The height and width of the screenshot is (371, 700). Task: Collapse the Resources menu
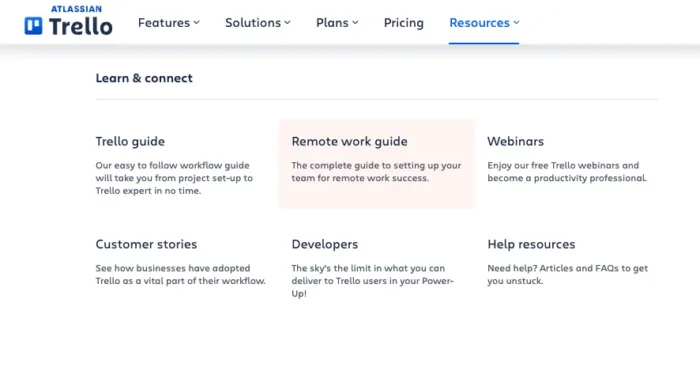click(x=484, y=23)
